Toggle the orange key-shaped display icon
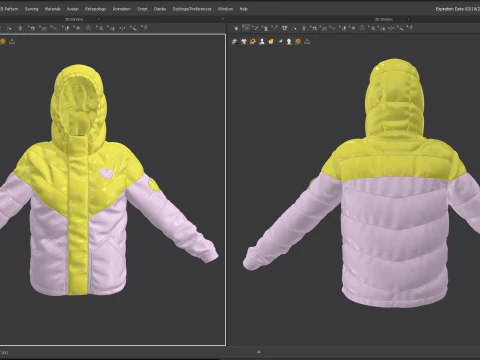Screen dimensions: 480x360 (253, 42)
